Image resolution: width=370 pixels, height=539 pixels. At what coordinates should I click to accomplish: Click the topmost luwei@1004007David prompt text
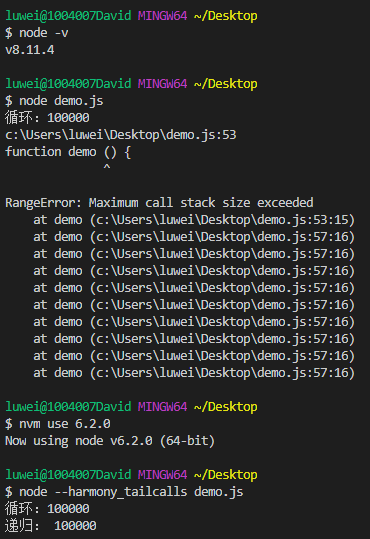click(68, 16)
